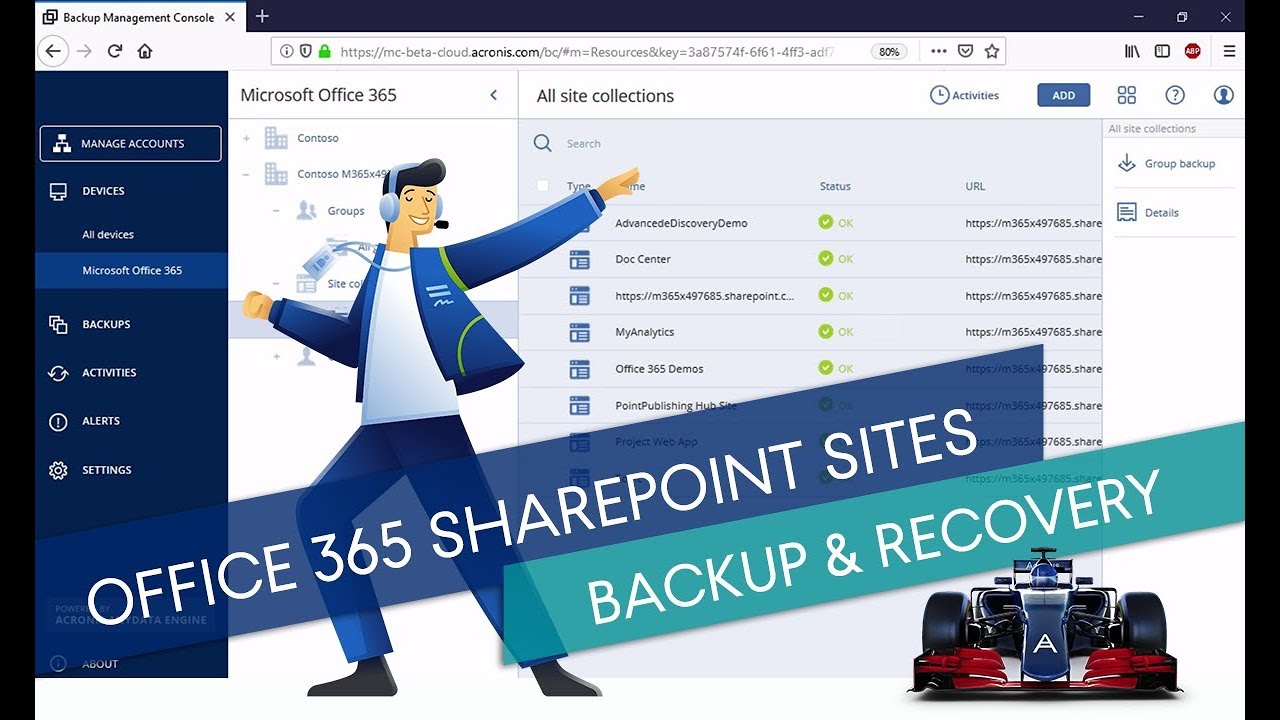The height and width of the screenshot is (720, 1280).
Task: Click the OK status of Doc Center
Action: click(x=836, y=259)
